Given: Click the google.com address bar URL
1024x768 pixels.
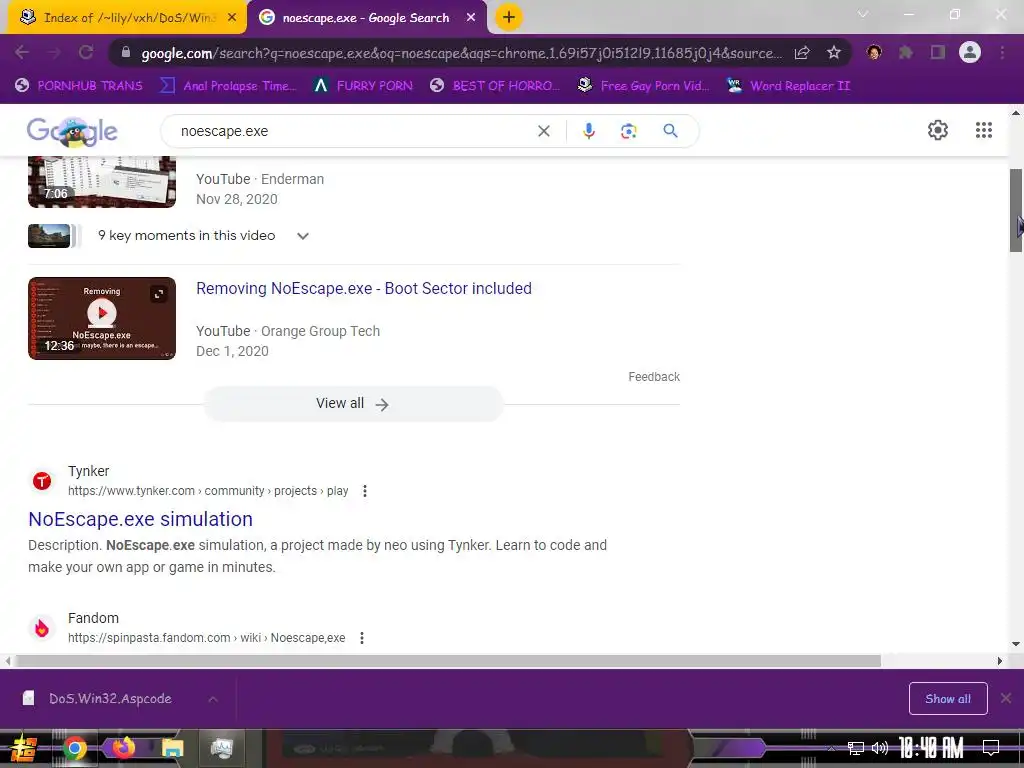Looking at the screenshot, I should point(460,53).
